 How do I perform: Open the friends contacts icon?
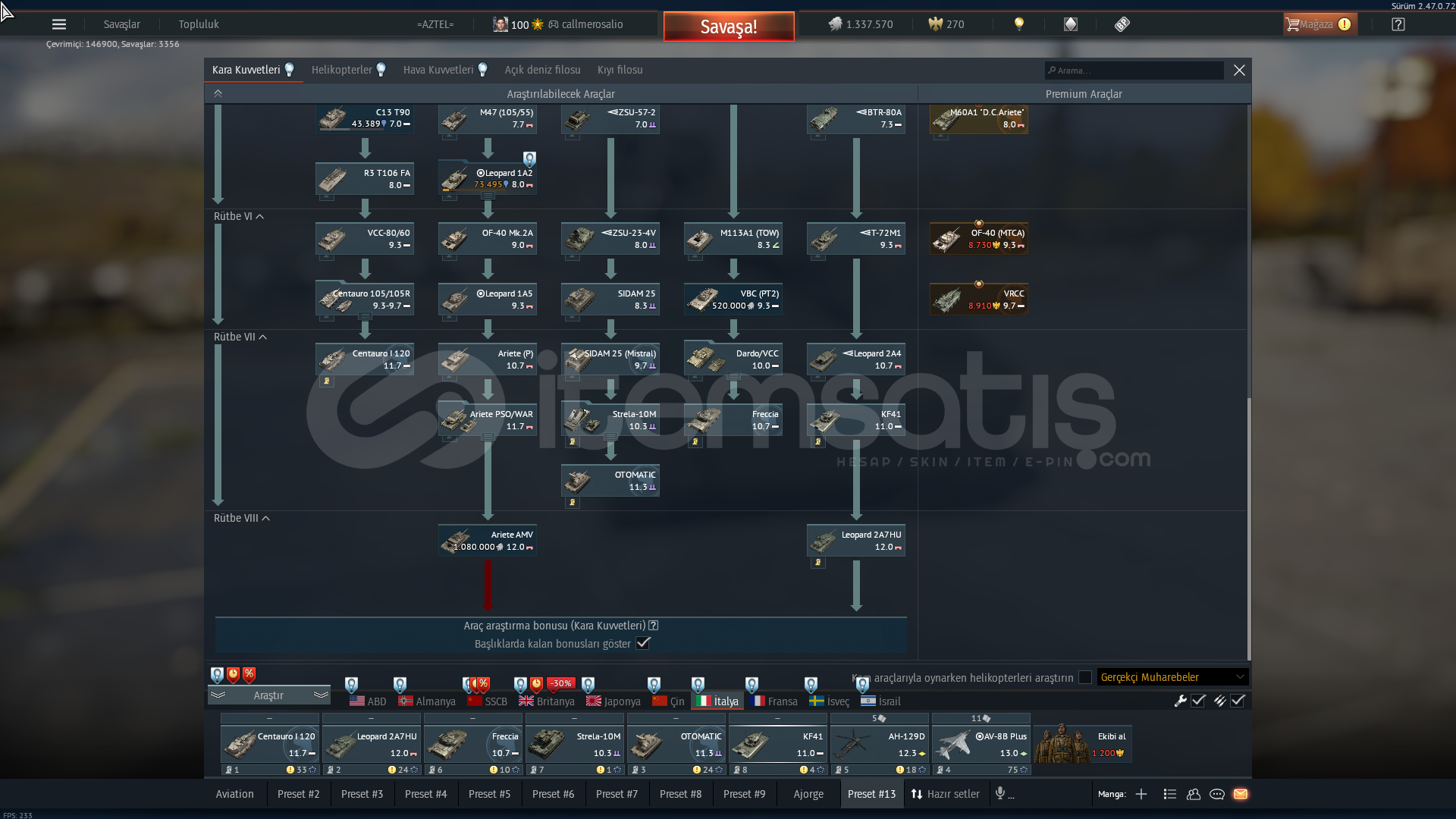[1193, 794]
